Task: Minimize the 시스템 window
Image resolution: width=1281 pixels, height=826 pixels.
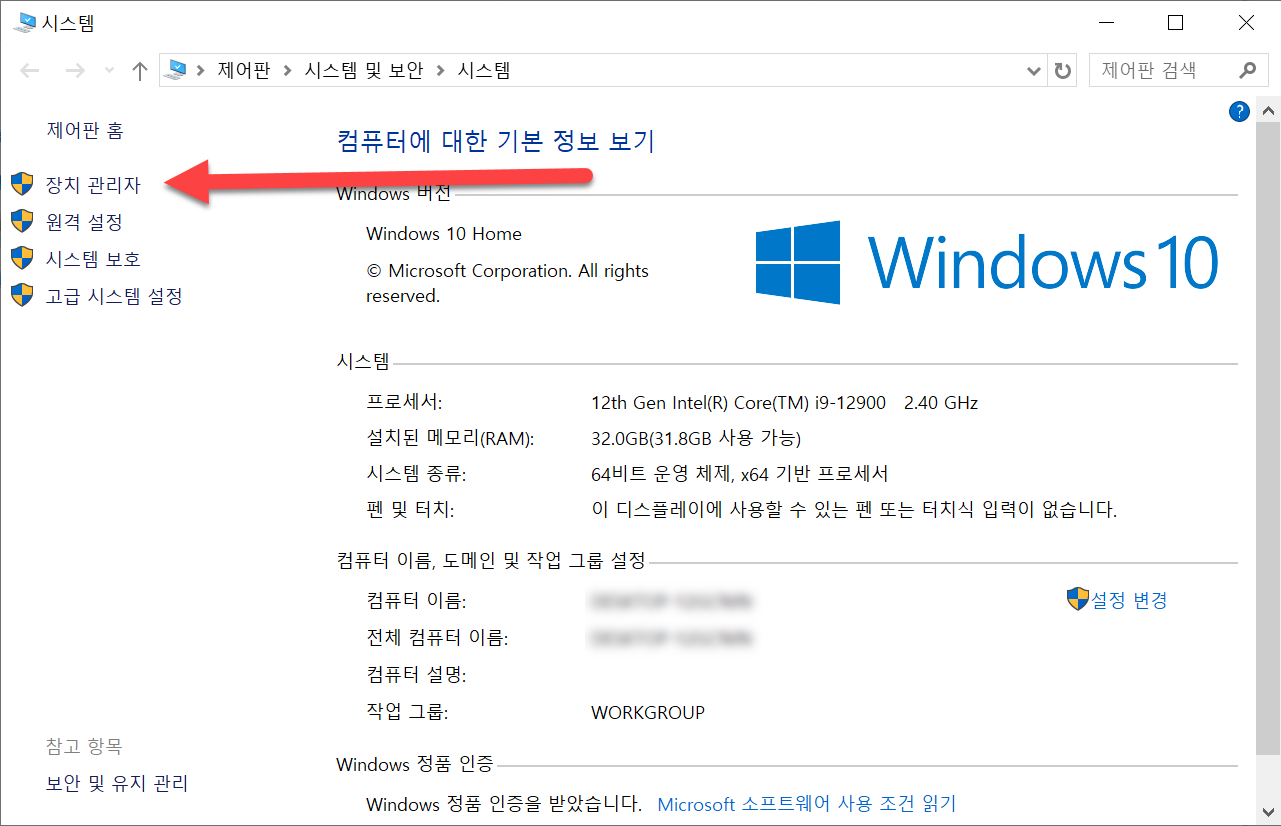Action: point(1105,22)
